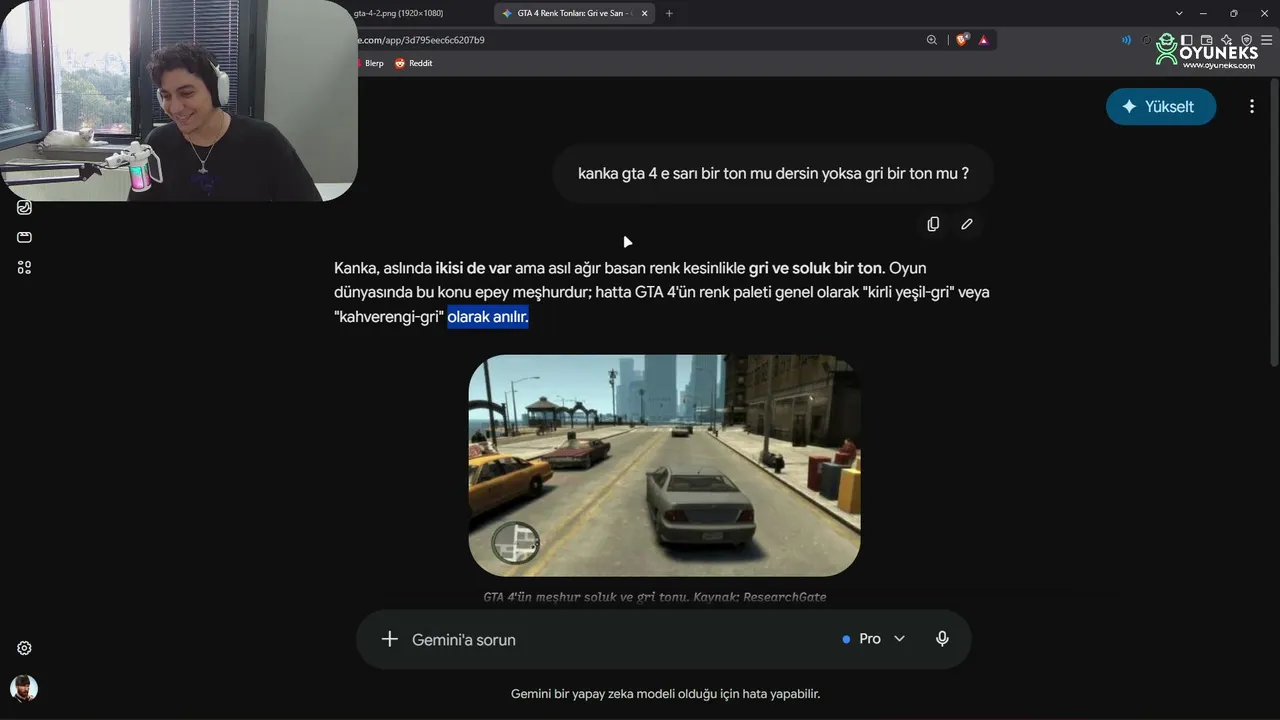Click the disclaimer "Gemini bir yapay zeka modeli..."

[665, 693]
